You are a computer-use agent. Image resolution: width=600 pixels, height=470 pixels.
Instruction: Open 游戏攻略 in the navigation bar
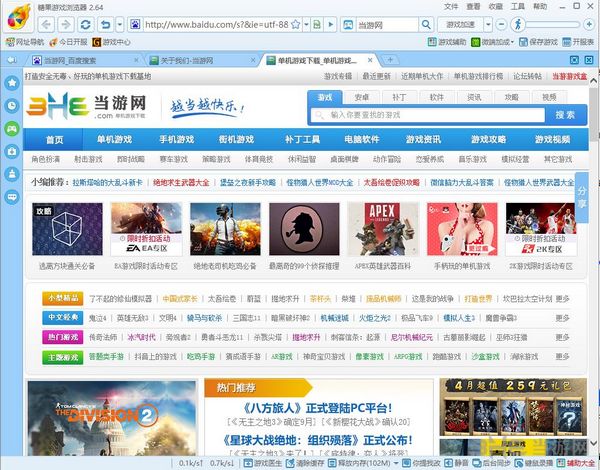point(489,139)
